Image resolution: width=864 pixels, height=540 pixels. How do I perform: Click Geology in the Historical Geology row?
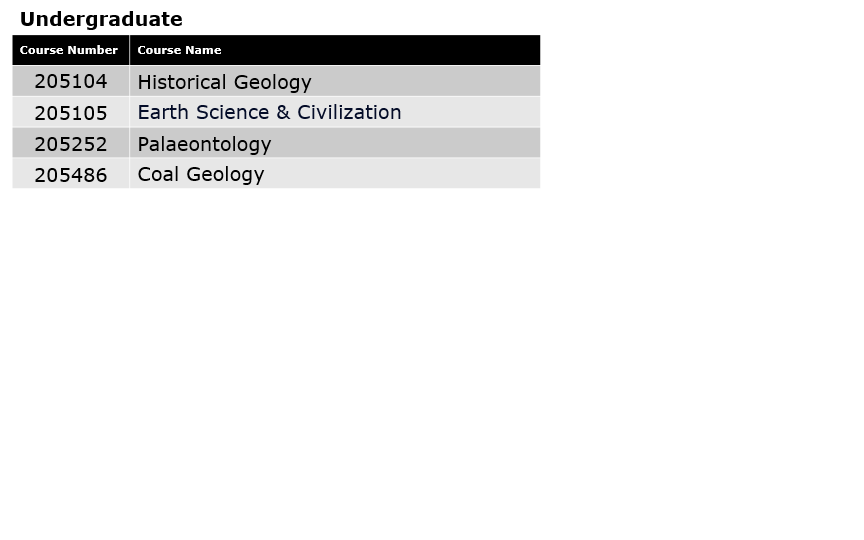coord(272,83)
